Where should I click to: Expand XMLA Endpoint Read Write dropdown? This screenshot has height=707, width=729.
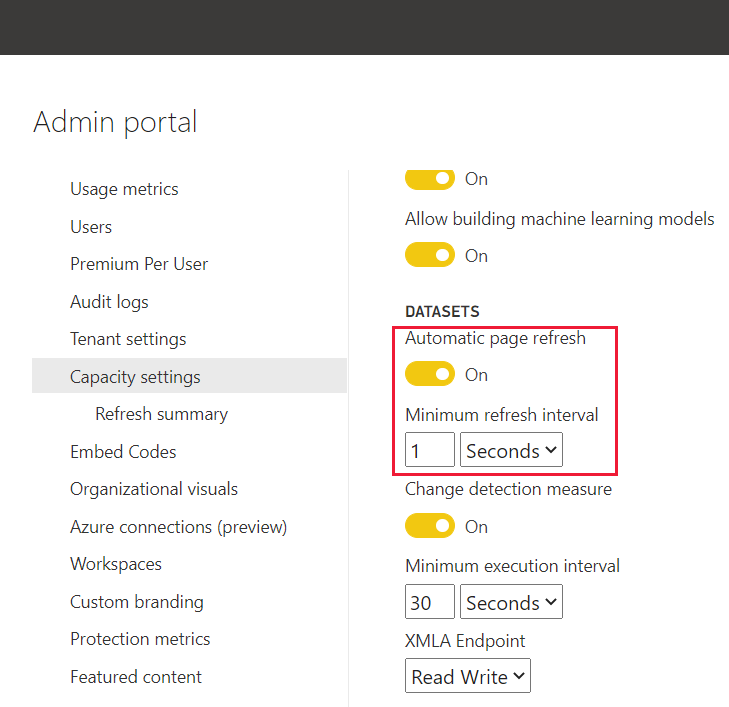[x=468, y=676]
